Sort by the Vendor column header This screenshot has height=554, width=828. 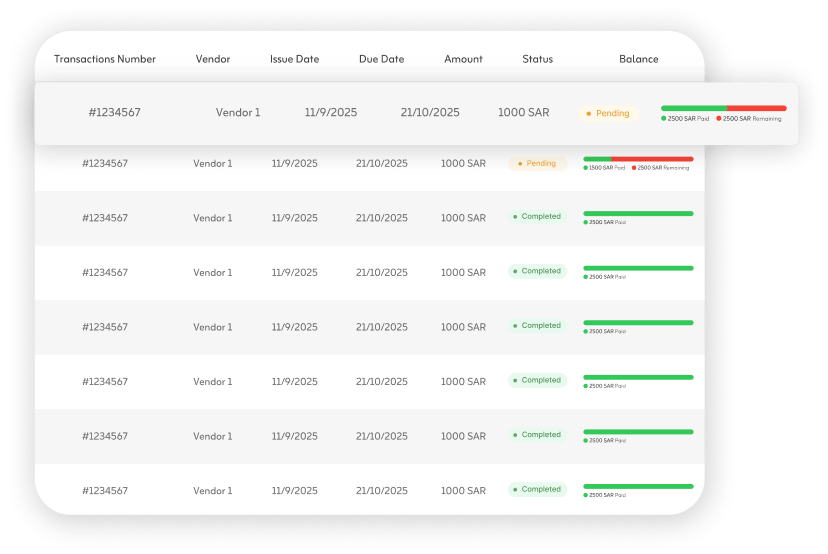click(212, 59)
